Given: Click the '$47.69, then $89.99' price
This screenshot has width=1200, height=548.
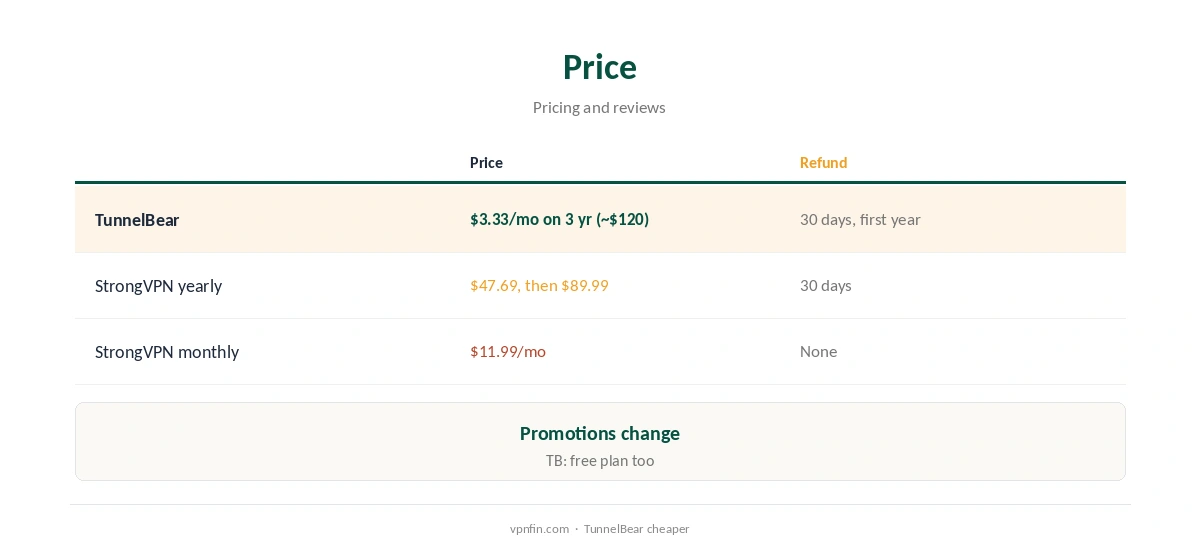Looking at the screenshot, I should 539,285.
